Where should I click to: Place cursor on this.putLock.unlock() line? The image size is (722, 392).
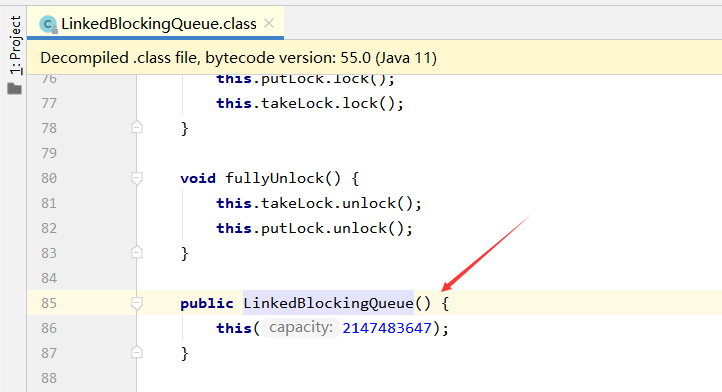314,228
